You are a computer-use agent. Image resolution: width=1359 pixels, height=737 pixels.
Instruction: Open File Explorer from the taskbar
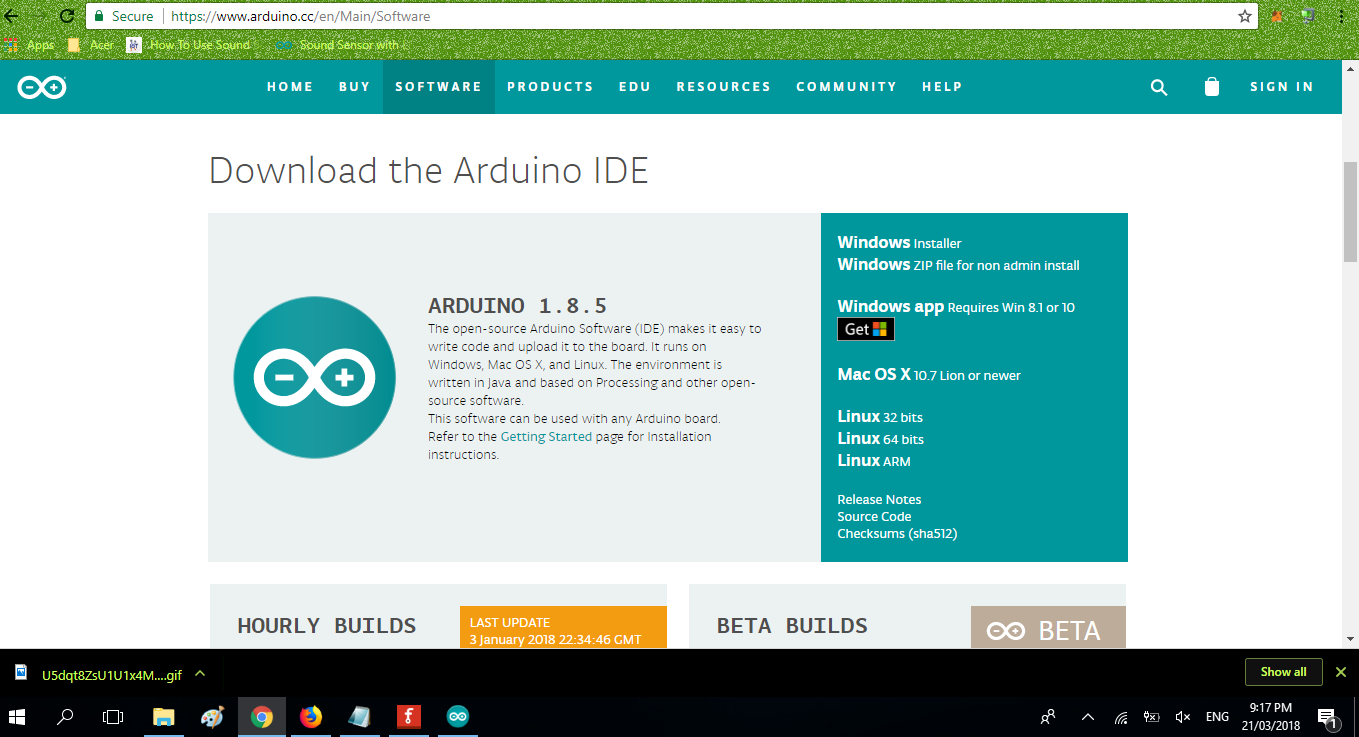pyautogui.click(x=163, y=716)
